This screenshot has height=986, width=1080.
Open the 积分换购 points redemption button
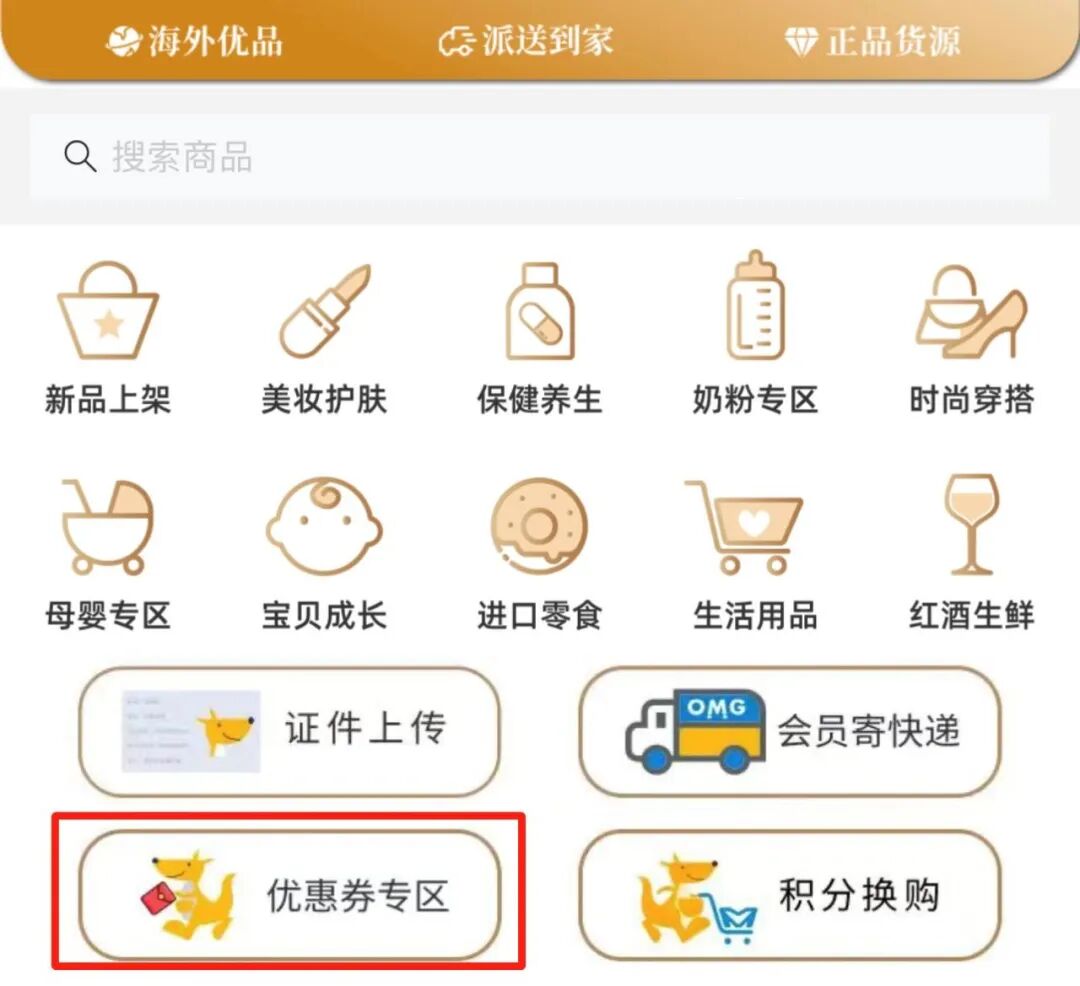(x=789, y=895)
